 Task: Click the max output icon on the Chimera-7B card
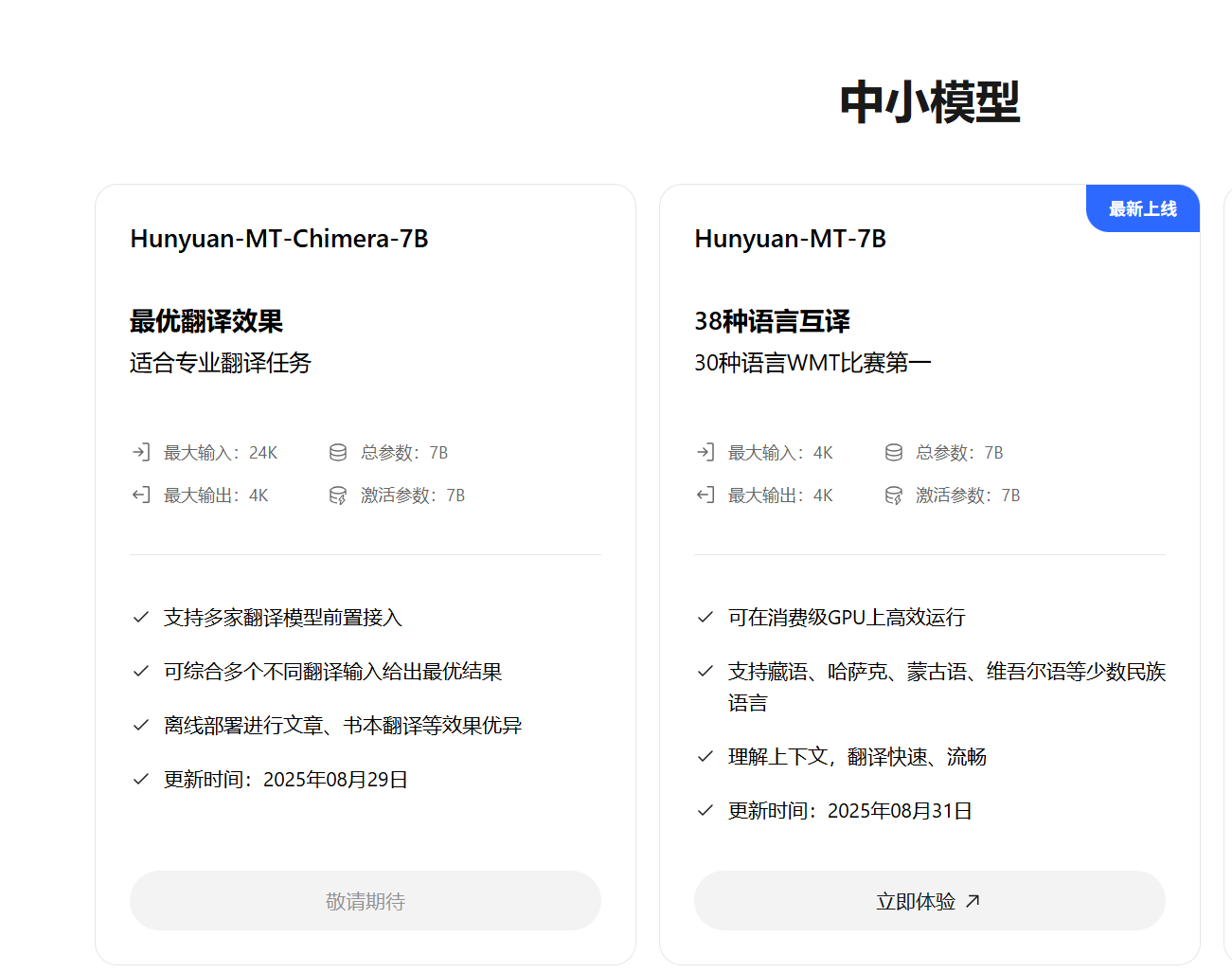coord(141,495)
